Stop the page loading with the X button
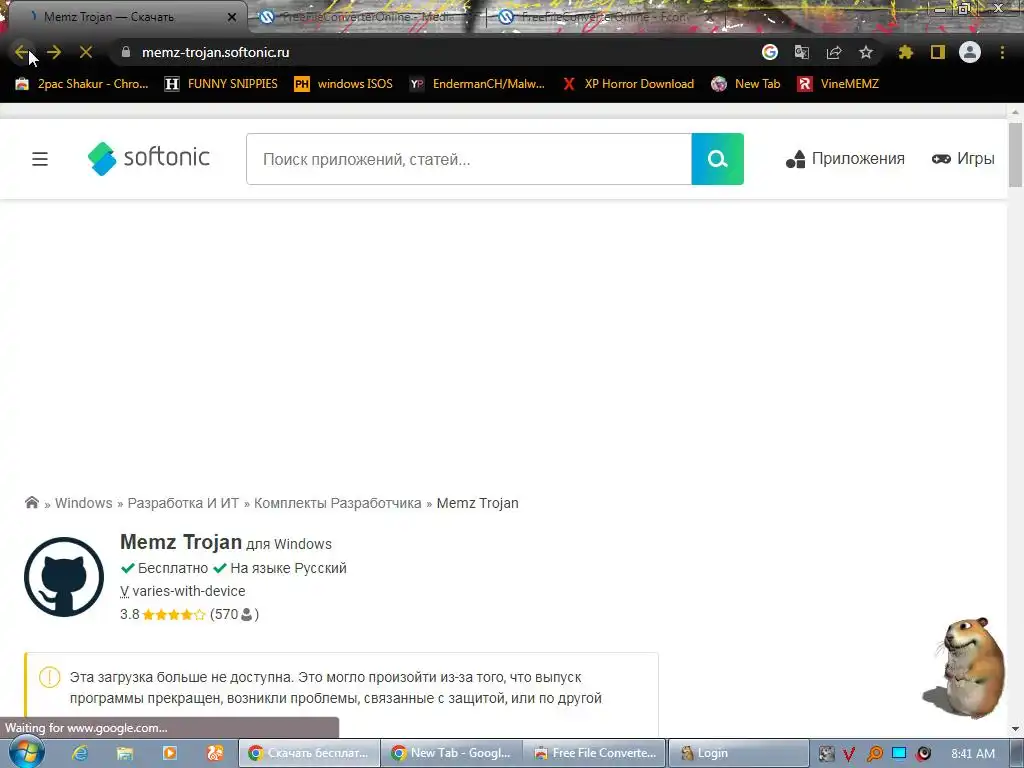 [86, 52]
